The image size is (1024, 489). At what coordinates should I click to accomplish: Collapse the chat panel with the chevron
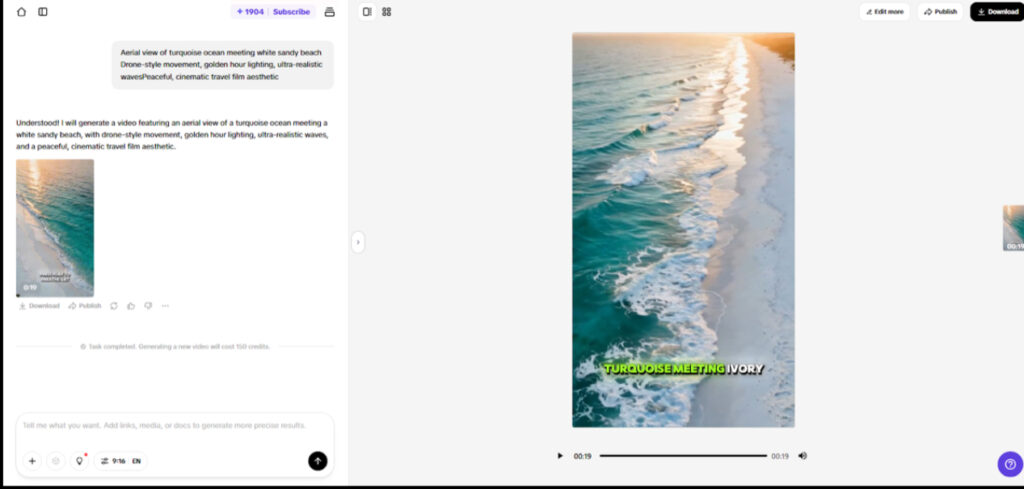[358, 242]
